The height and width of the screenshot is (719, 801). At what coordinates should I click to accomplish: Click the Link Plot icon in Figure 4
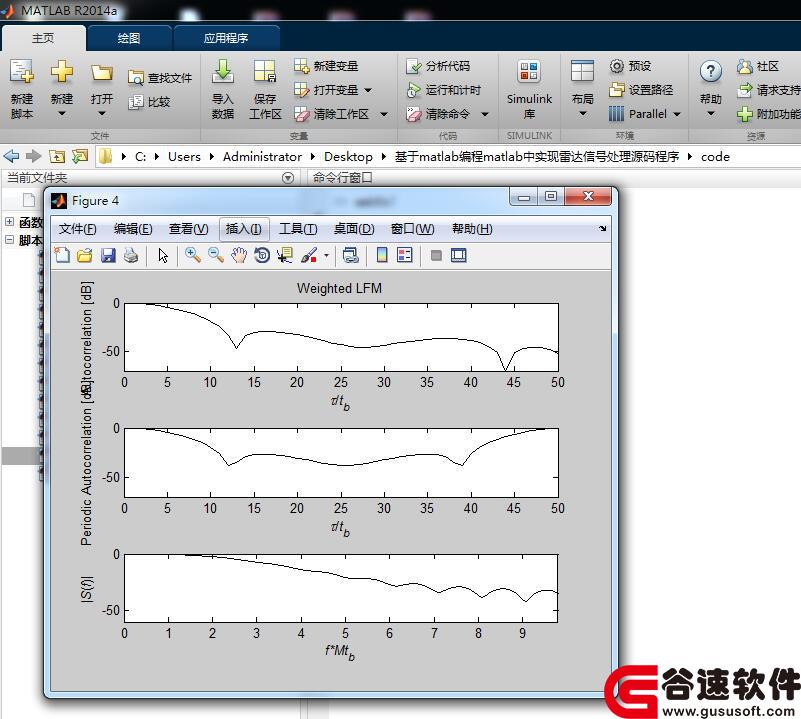[350, 255]
